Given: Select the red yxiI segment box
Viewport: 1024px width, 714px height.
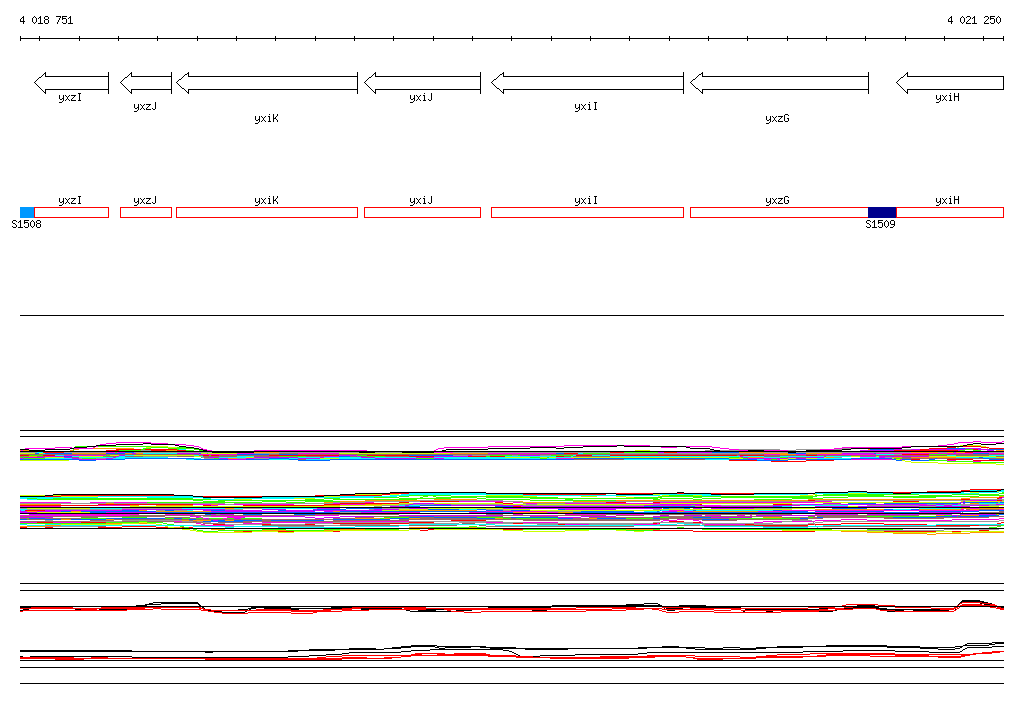Looking at the screenshot, I should point(588,212).
